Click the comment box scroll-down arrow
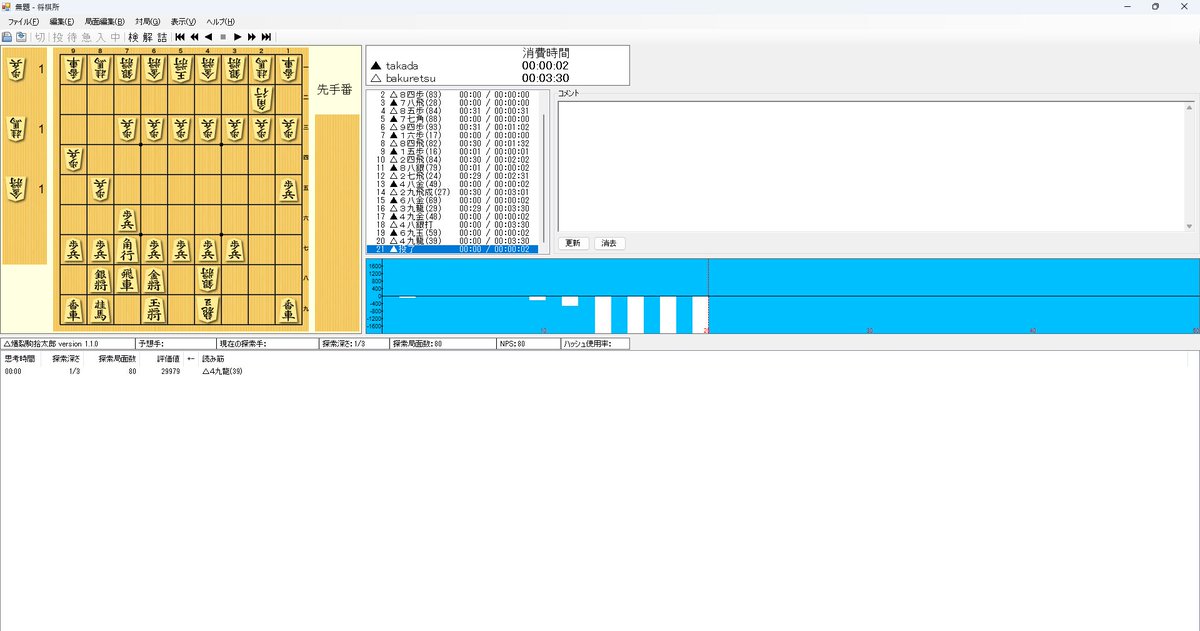The height and width of the screenshot is (631, 1200). pos(1190,226)
